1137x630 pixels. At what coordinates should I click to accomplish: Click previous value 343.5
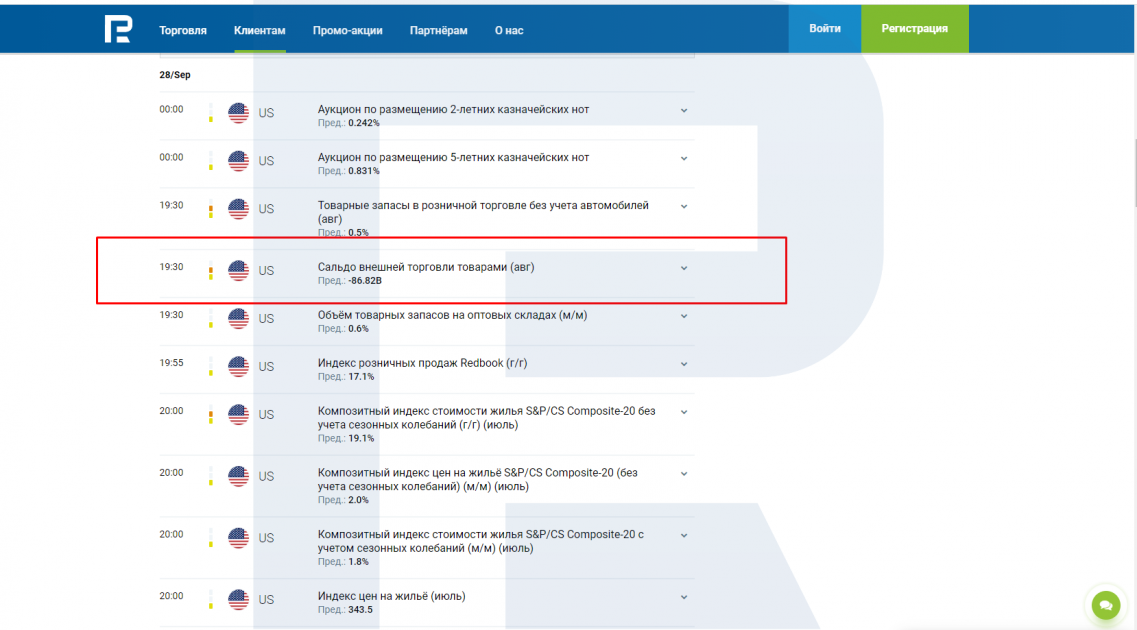360,610
